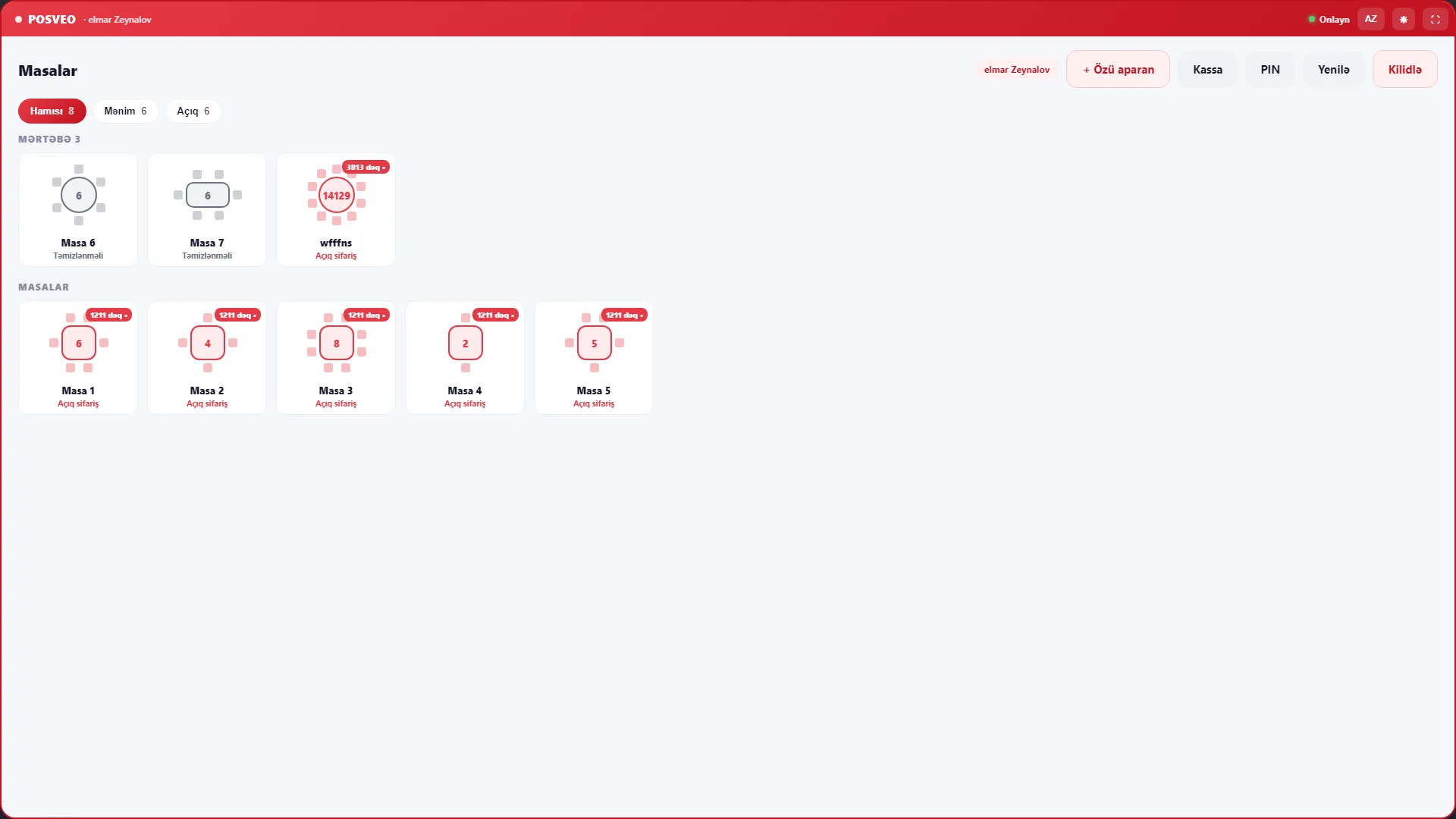Click Açıq sifariş status under Masa 1

coord(78,404)
